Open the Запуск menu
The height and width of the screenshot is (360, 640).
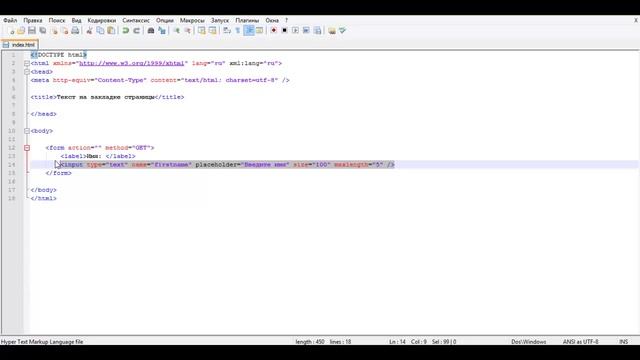pyautogui.click(x=220, y=20)
